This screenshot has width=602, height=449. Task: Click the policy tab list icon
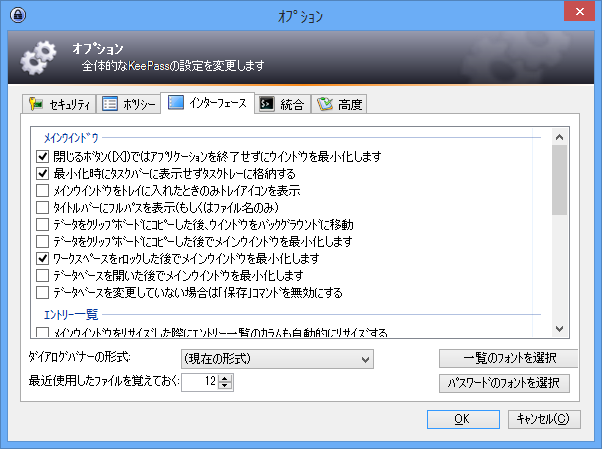click(111, 103)
